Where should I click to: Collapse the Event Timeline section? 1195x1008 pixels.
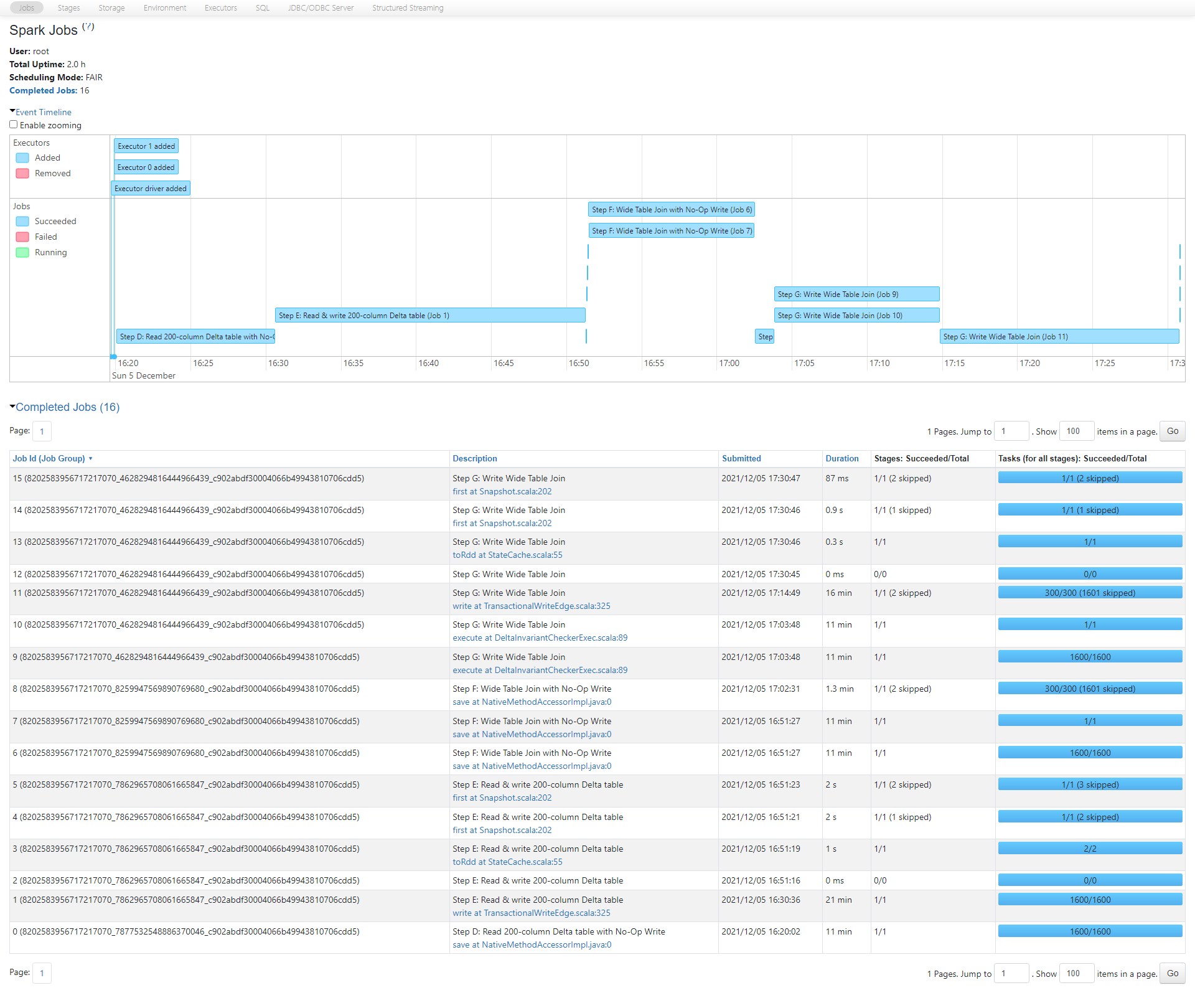pyautogui.click(x=43, y=112)
